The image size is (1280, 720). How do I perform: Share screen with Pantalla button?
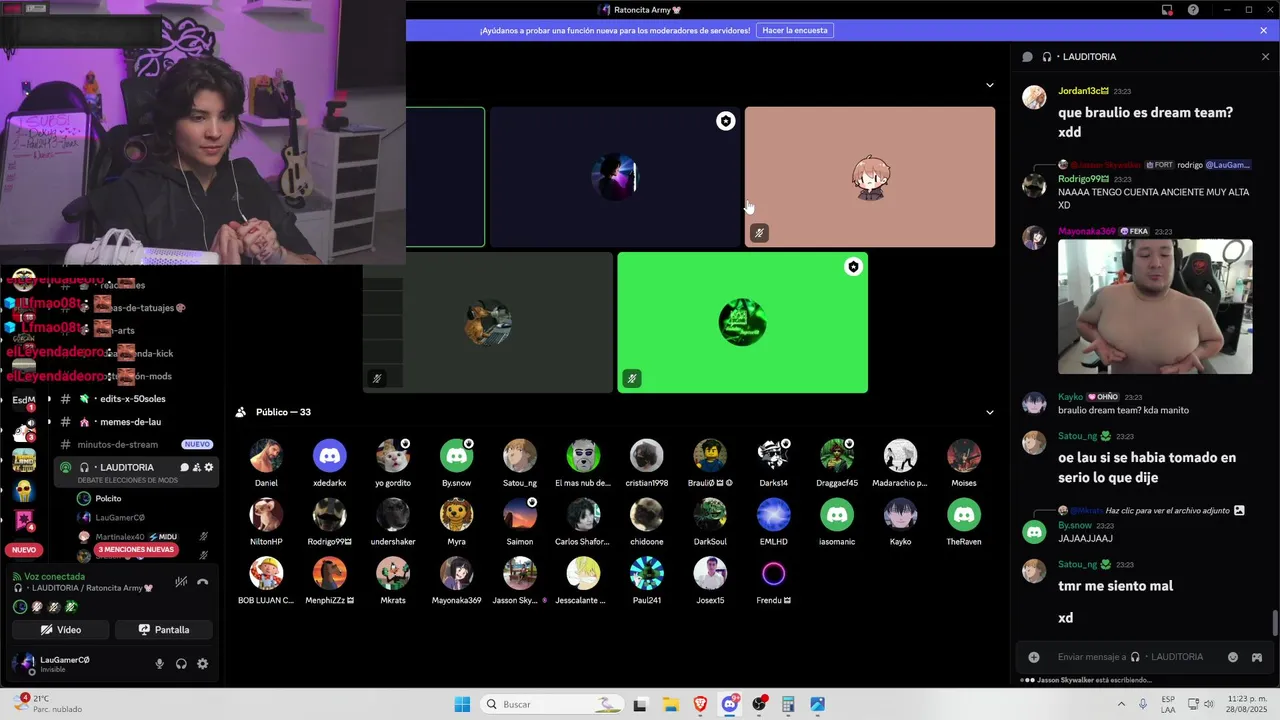[x=163, y=630]
